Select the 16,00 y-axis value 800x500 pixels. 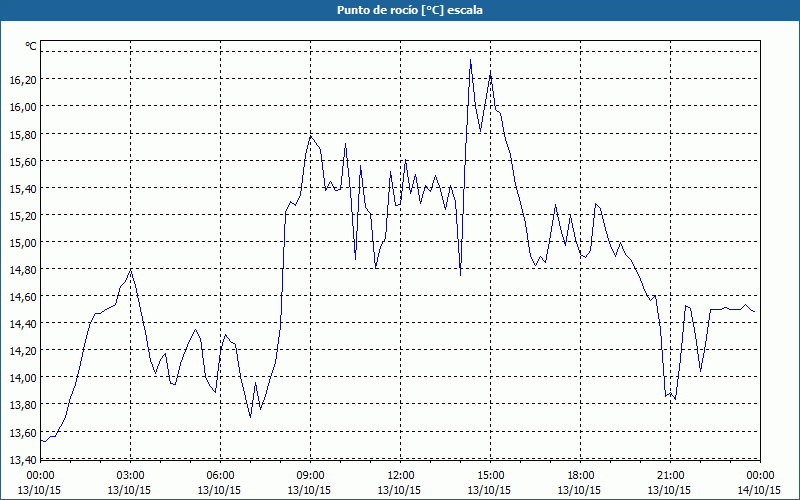tap(23, 107)
